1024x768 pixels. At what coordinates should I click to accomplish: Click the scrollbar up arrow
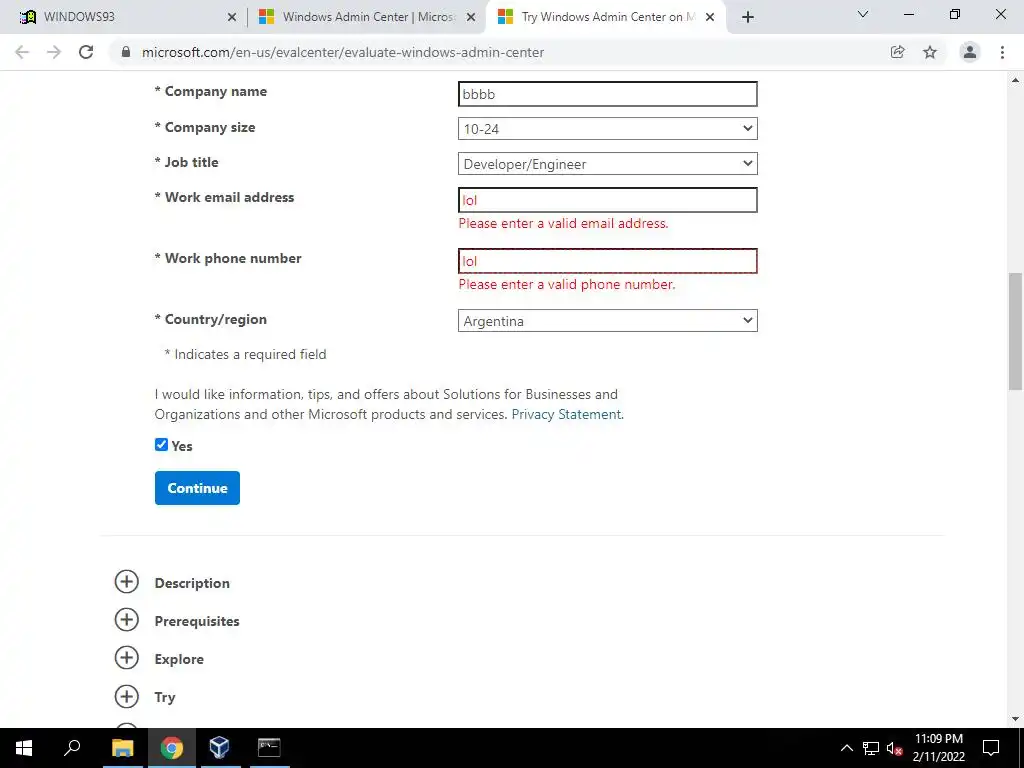click(1015, 80)
